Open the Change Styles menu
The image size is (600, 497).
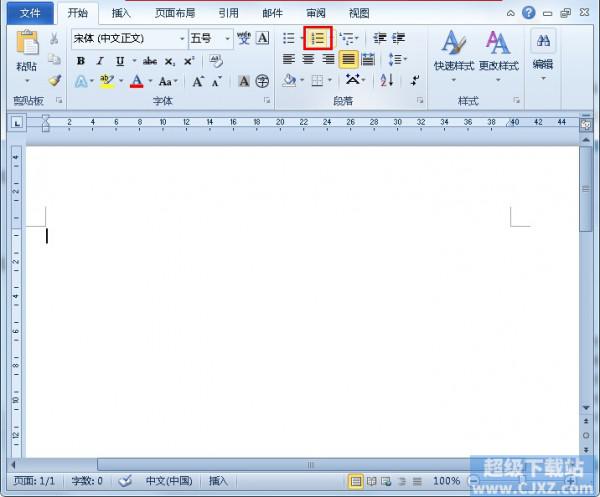pyautogui.click(x=499, y=55)
